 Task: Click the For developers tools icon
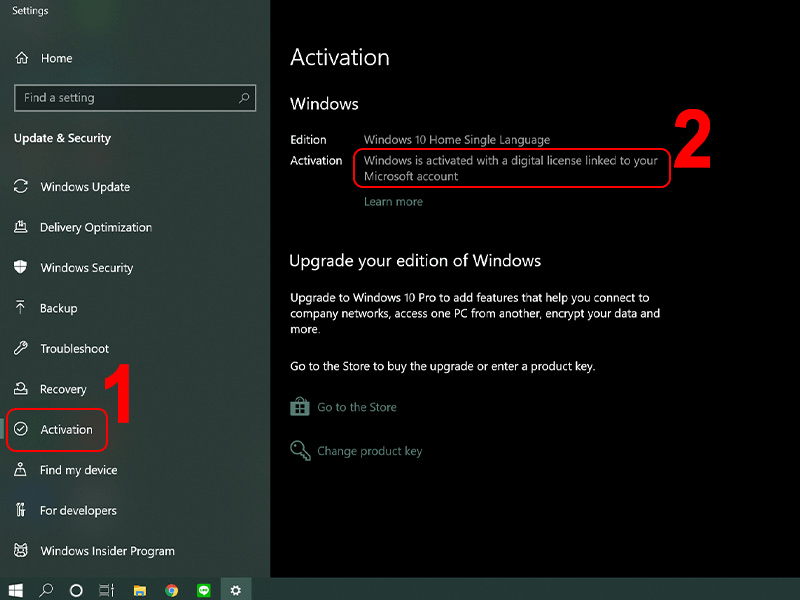[x=20, y=510]
